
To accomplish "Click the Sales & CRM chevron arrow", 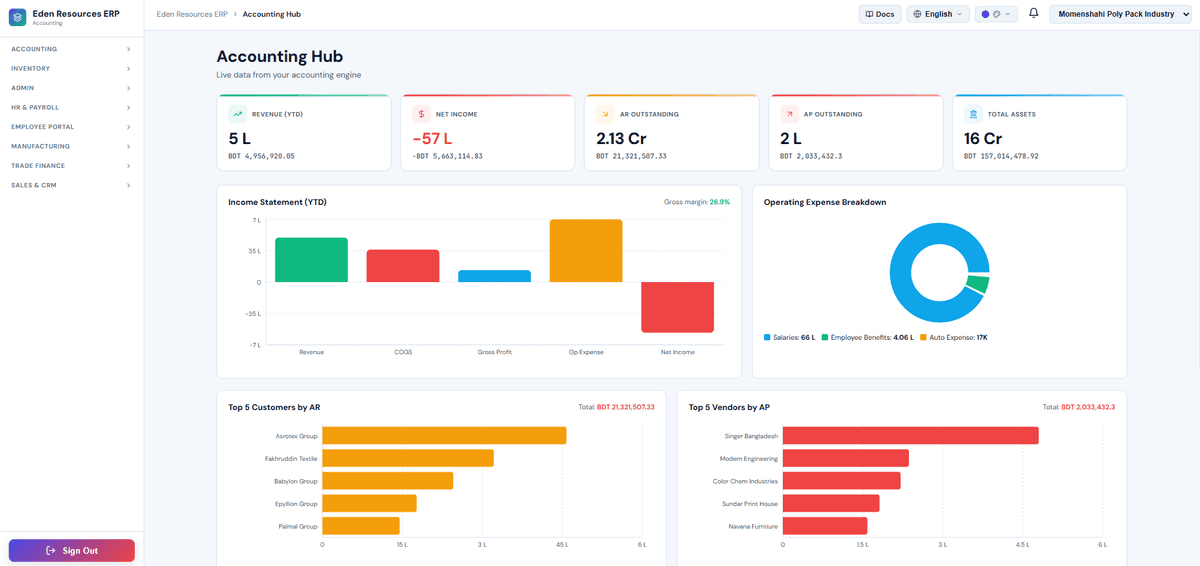I will pos(129,185).
